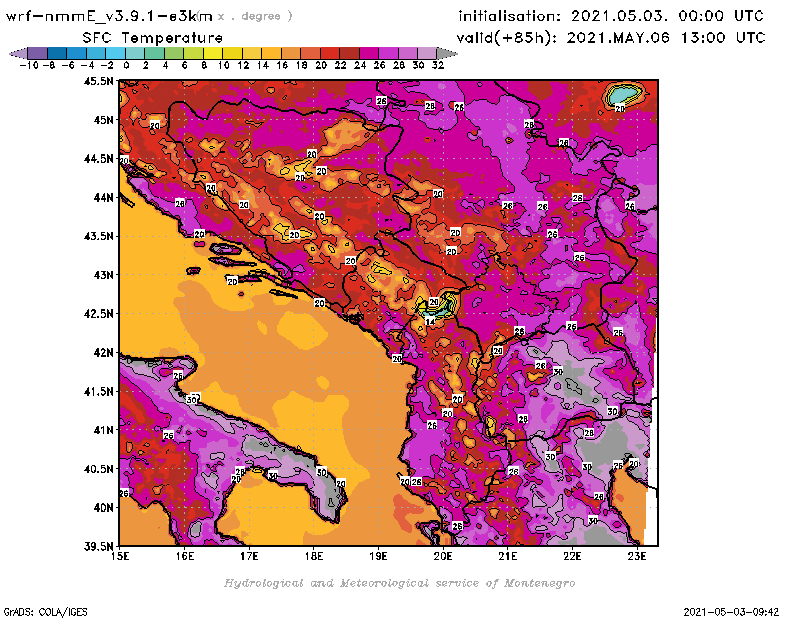
Task: Click the 2021-05-03-09:42 timestamp
Action: click(x=731, y=612)
